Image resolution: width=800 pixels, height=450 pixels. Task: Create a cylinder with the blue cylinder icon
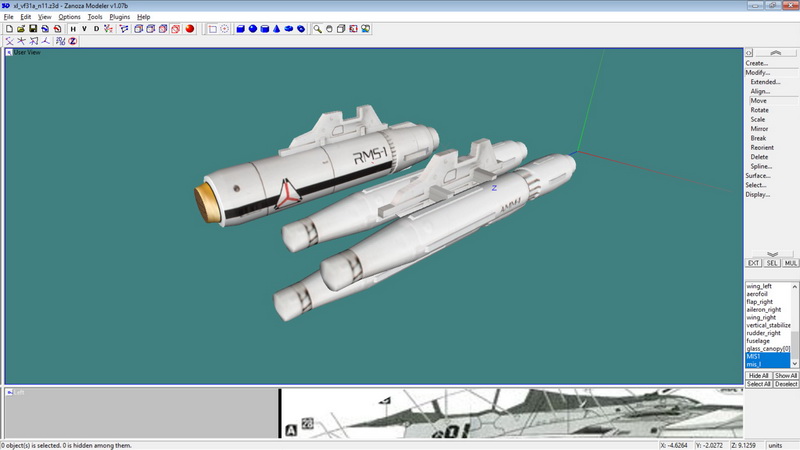click(x=264, y=29)
